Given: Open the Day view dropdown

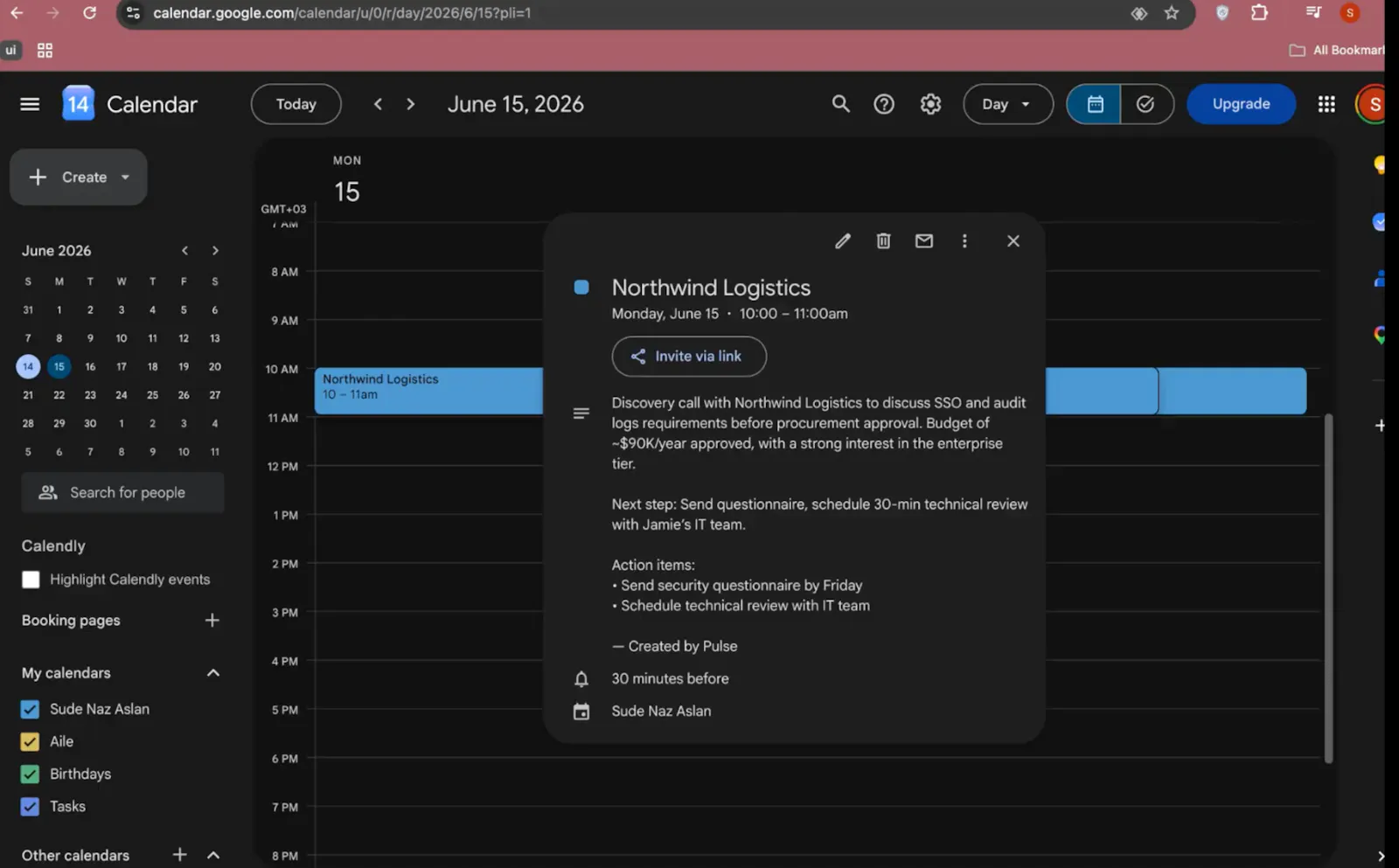Looking at the screenshot, I should pos(1007,104).
